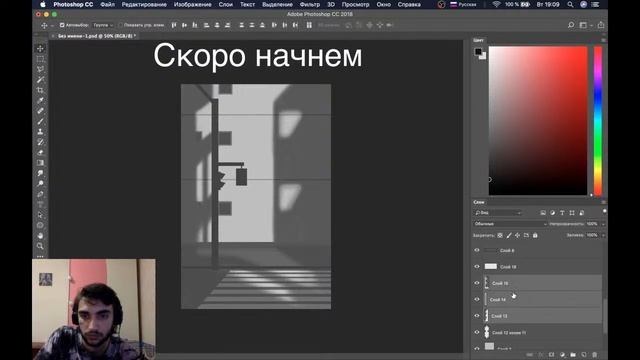Select the Pen tool
This screenshot has height=360, width=640.
coord(40,194)
